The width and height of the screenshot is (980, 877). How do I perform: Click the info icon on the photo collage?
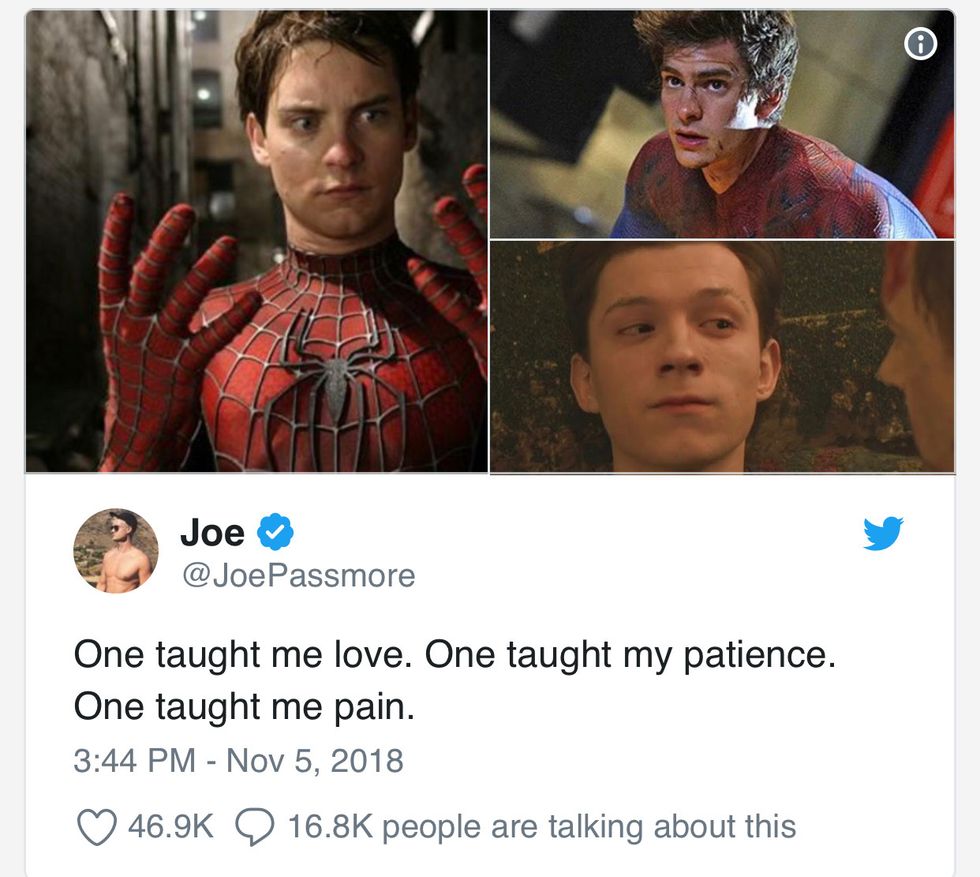pyautogui.click(x=920, y=44)
